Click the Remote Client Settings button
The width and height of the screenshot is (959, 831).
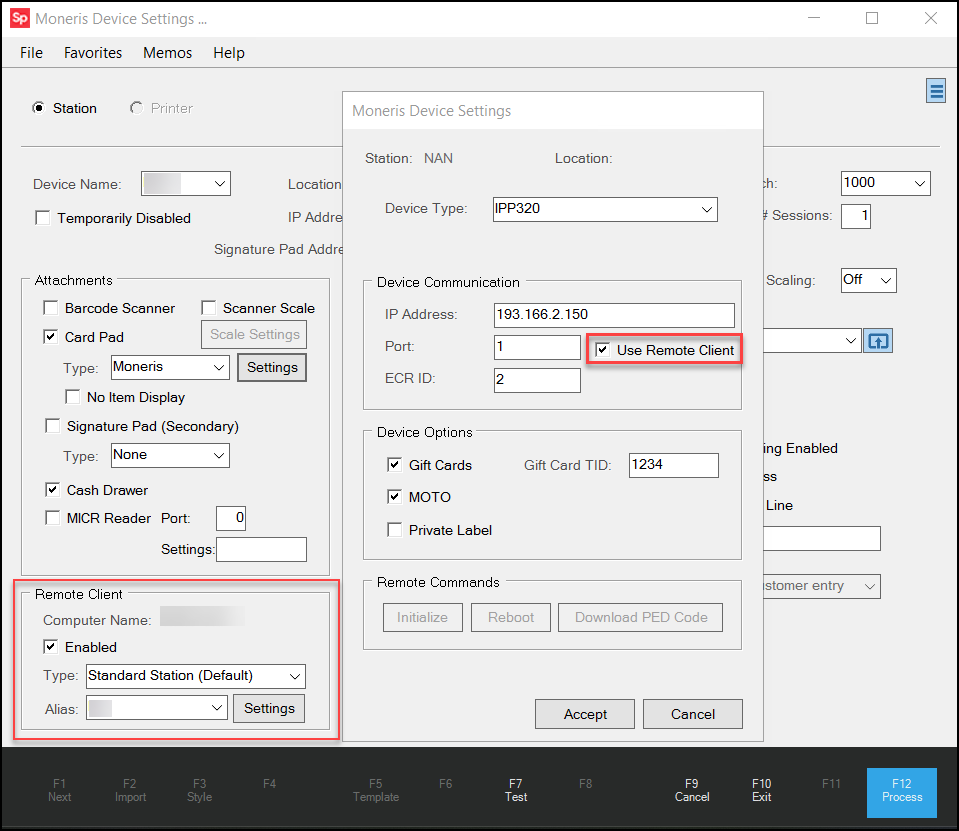pyautogui.click(x=269, y=708)
